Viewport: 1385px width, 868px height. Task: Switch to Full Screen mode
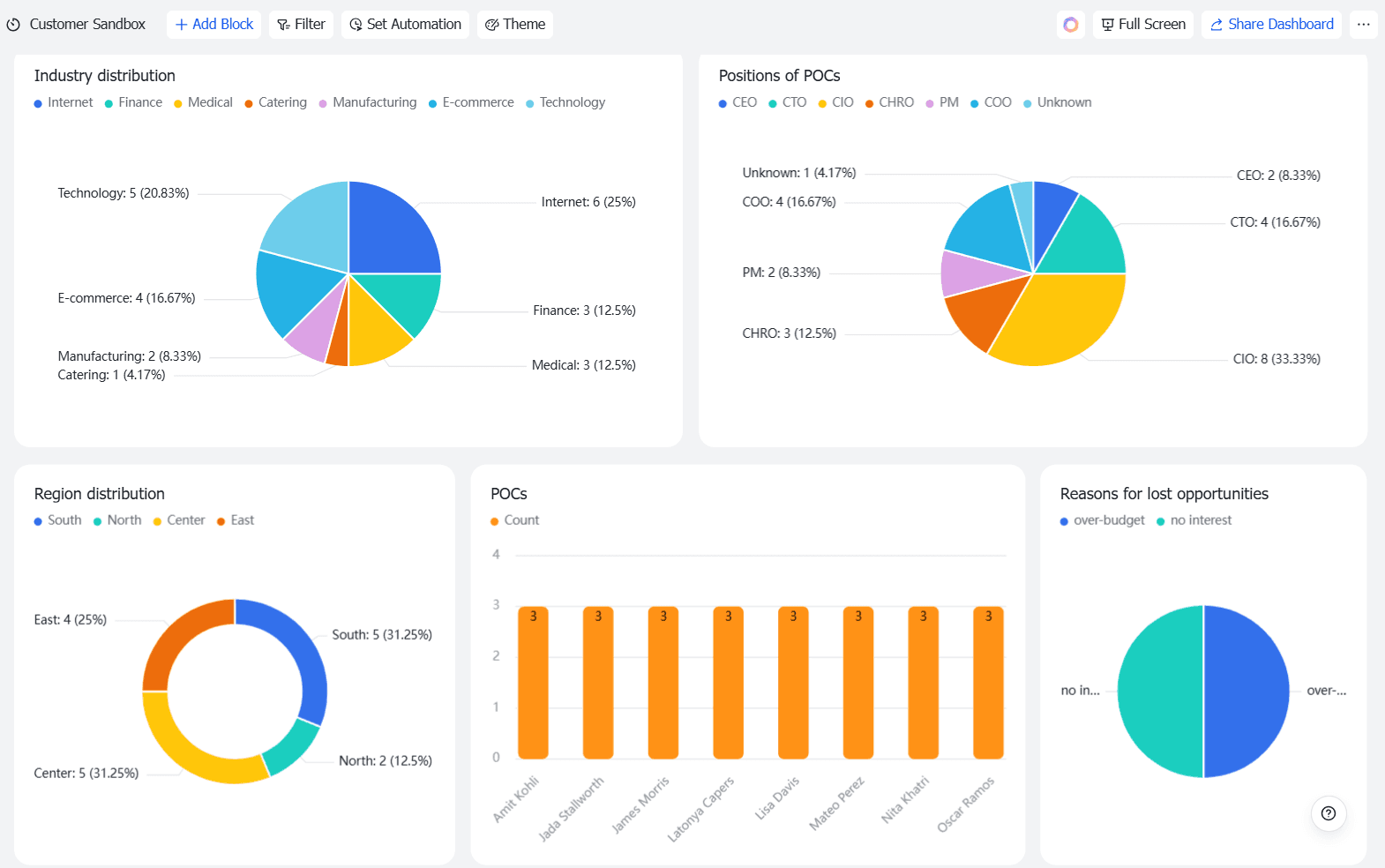[1143, 25]
